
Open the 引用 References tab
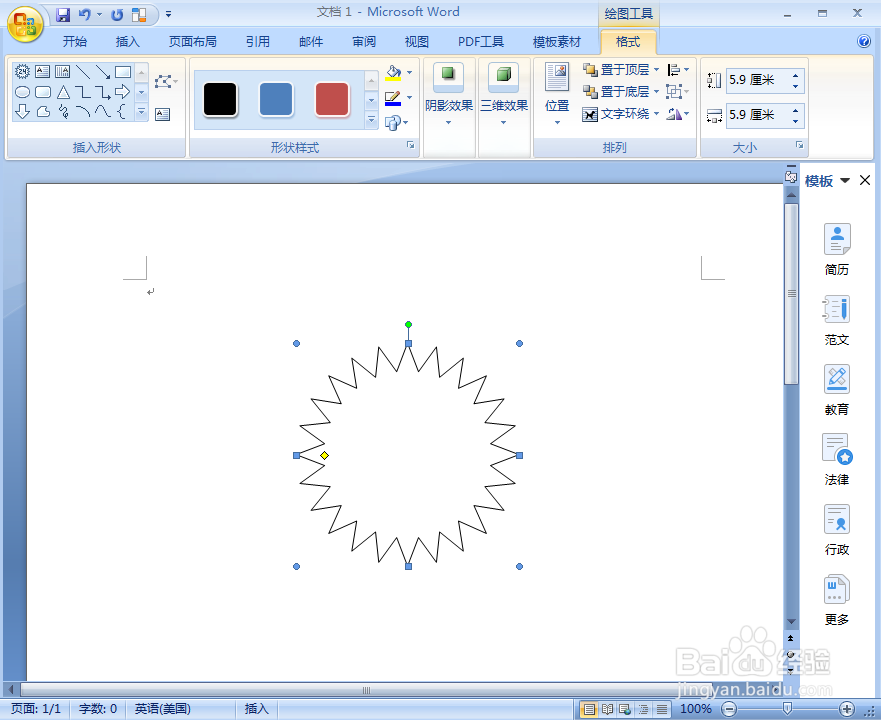point(257,42)
